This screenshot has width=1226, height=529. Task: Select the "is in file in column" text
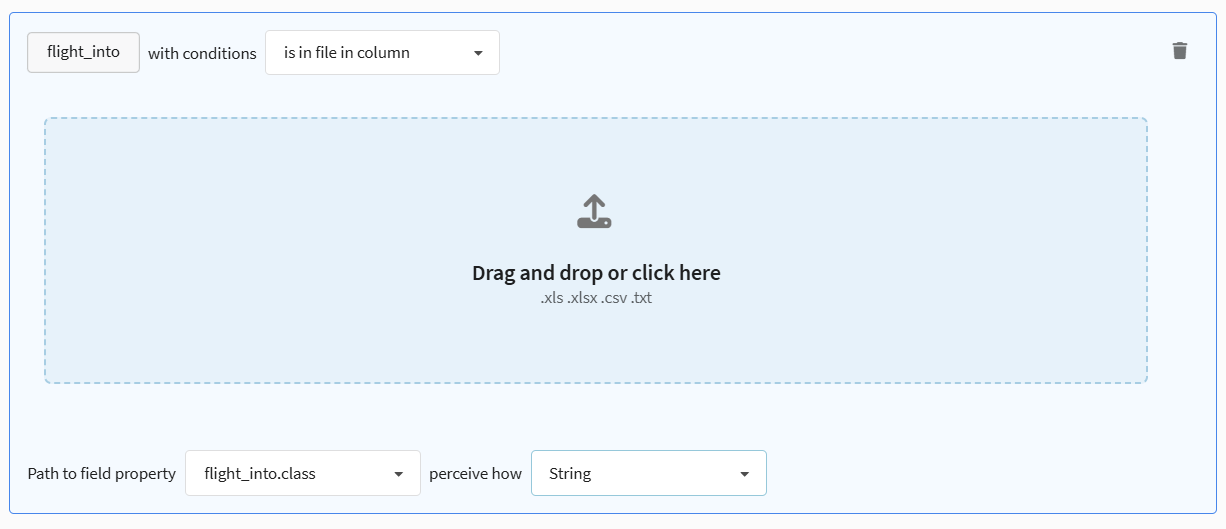click(346, 53)
